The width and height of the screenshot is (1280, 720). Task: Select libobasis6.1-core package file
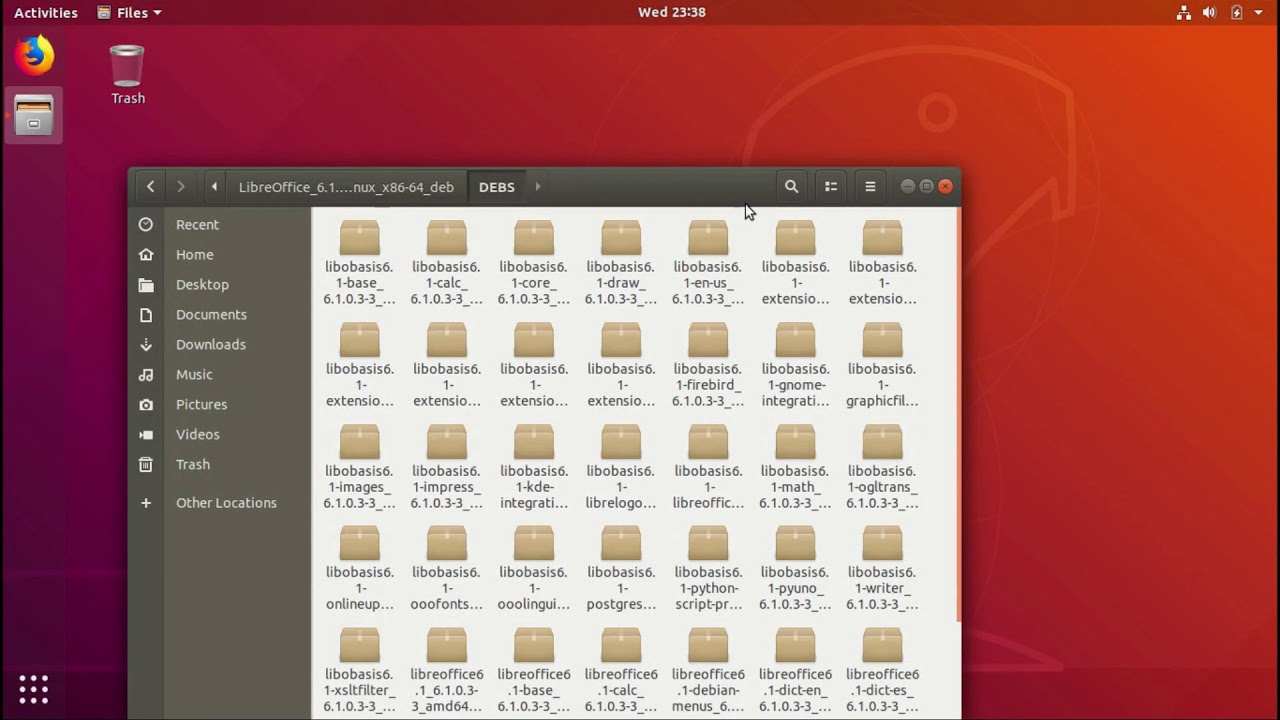[533, 263]
